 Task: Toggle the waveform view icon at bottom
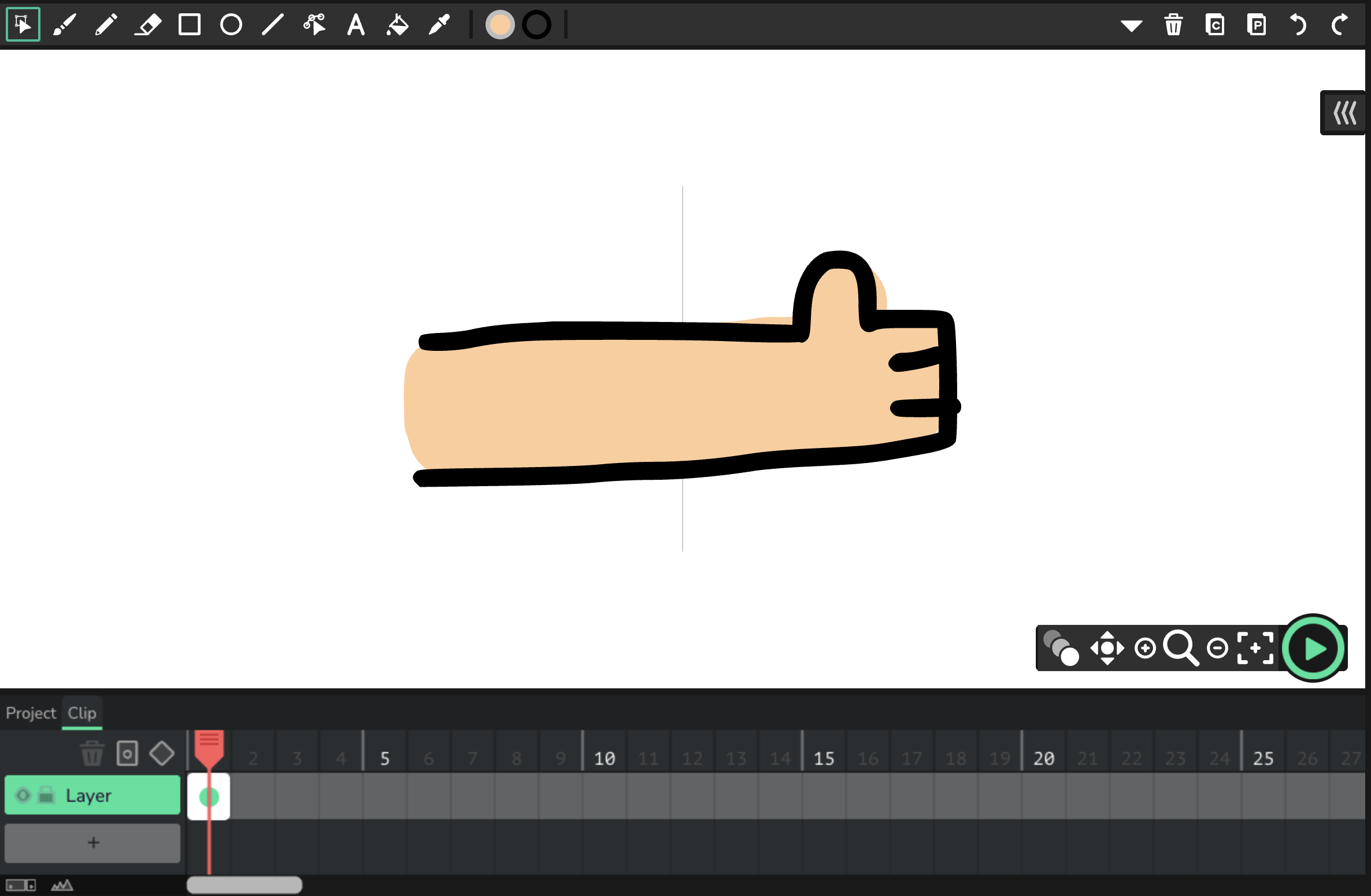pyautogui.click(x=62, y=885)
